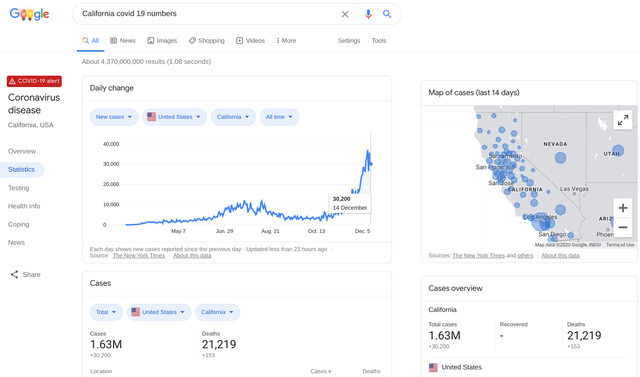
Task: Open the New cases dropdown
Action: 114,117
